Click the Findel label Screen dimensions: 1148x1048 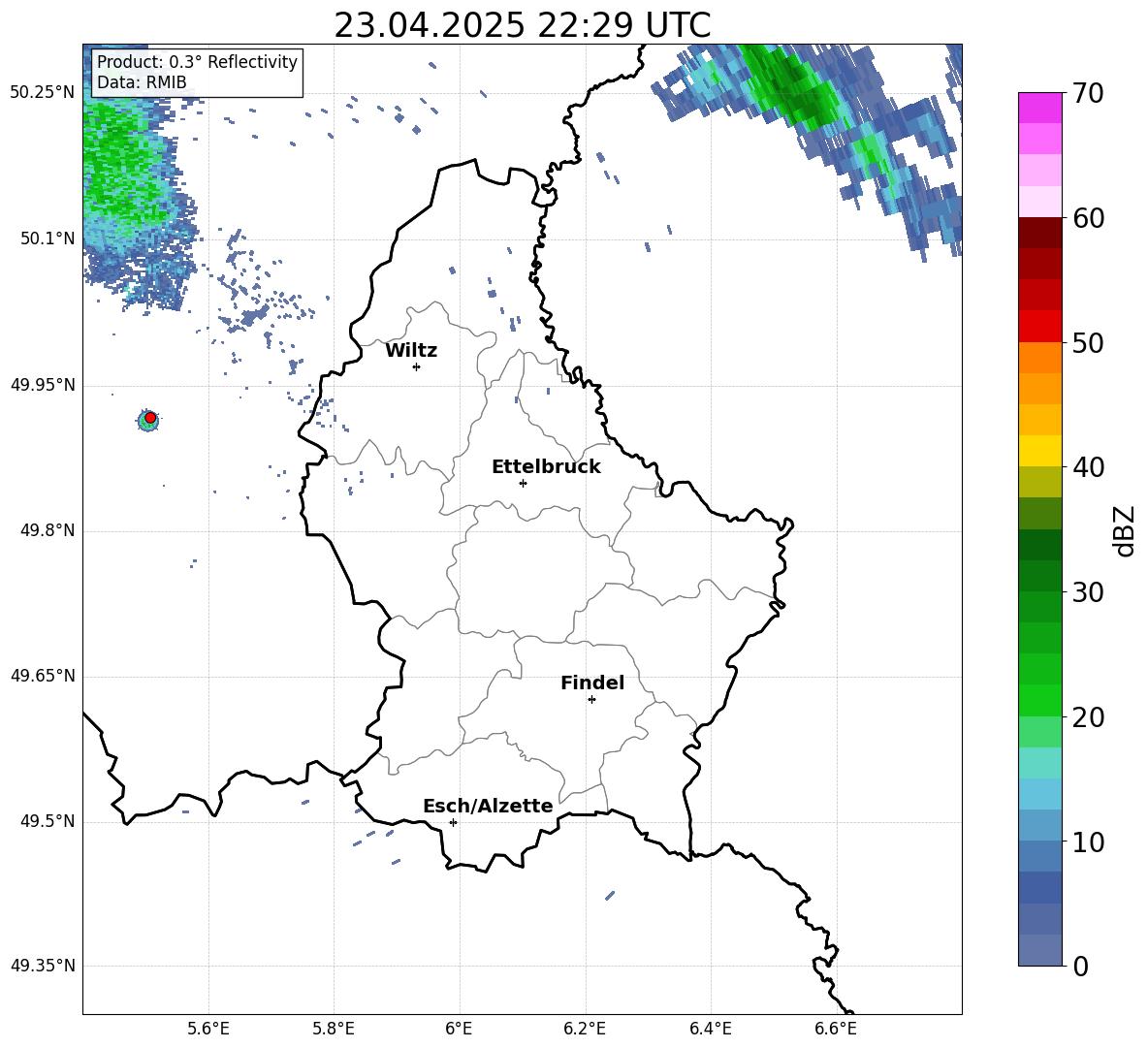(592, 683)
